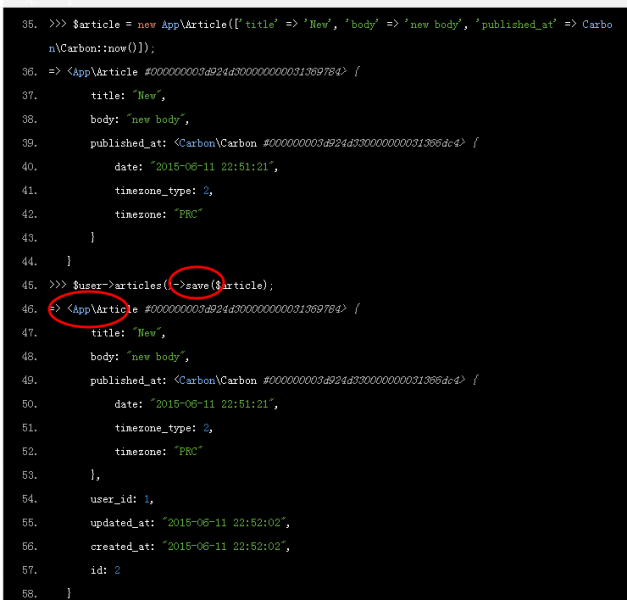Click line number 35 in the gutter
This screenshot has height=600, width=627.
[30, 25]
